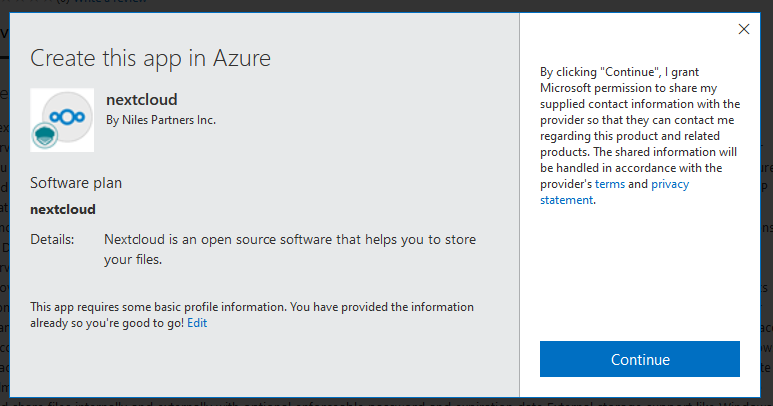Click the 'Software plan' section heading
773x406 pixels.
(x=76, y=183)
